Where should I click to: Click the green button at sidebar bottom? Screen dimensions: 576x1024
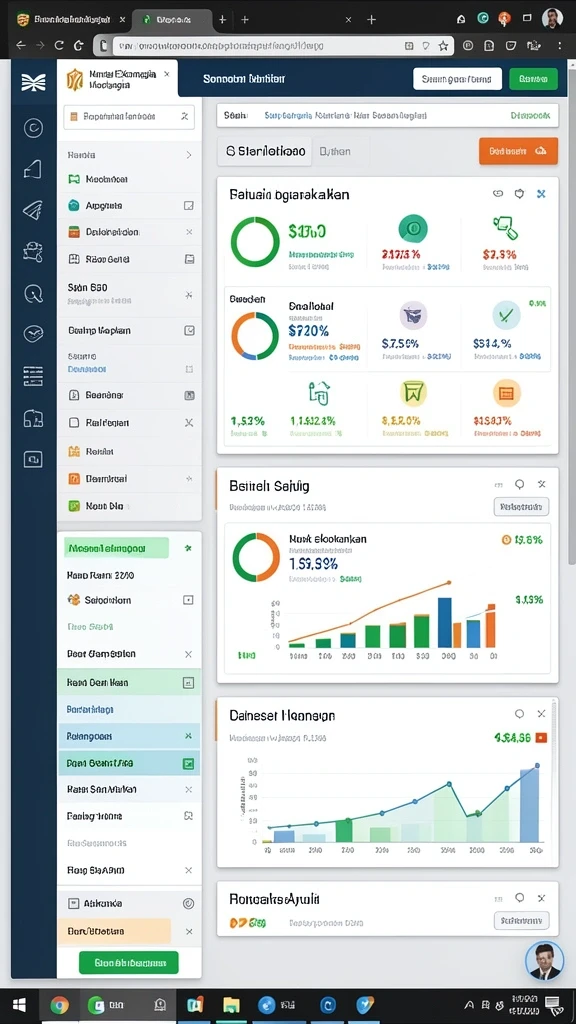129,963
